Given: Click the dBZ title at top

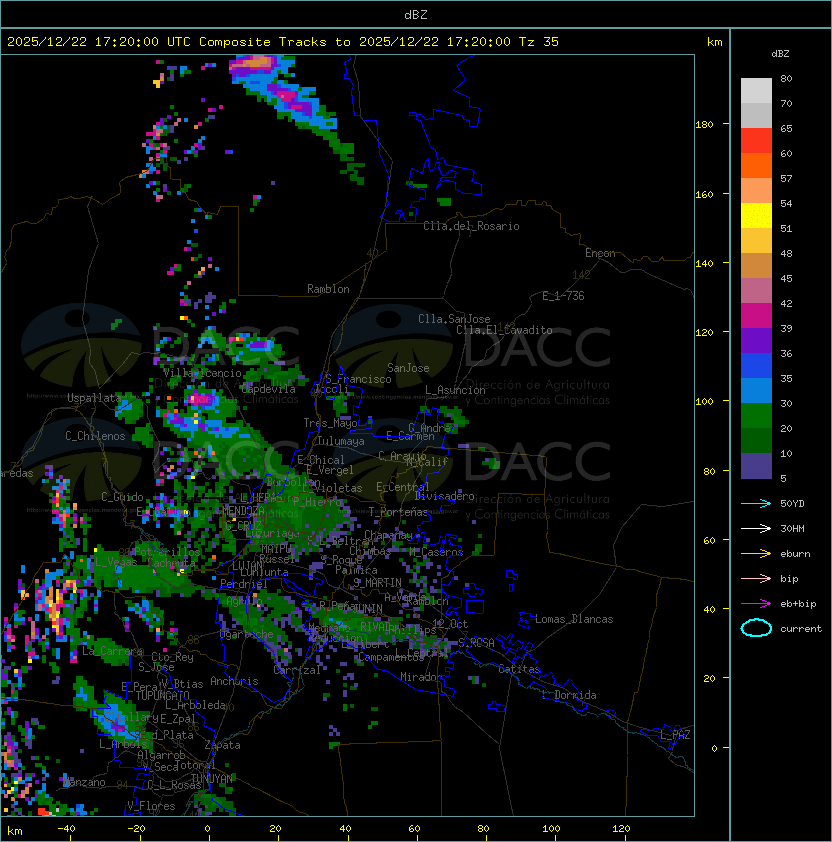Looking at the screenshot, I should coord(416,15).
